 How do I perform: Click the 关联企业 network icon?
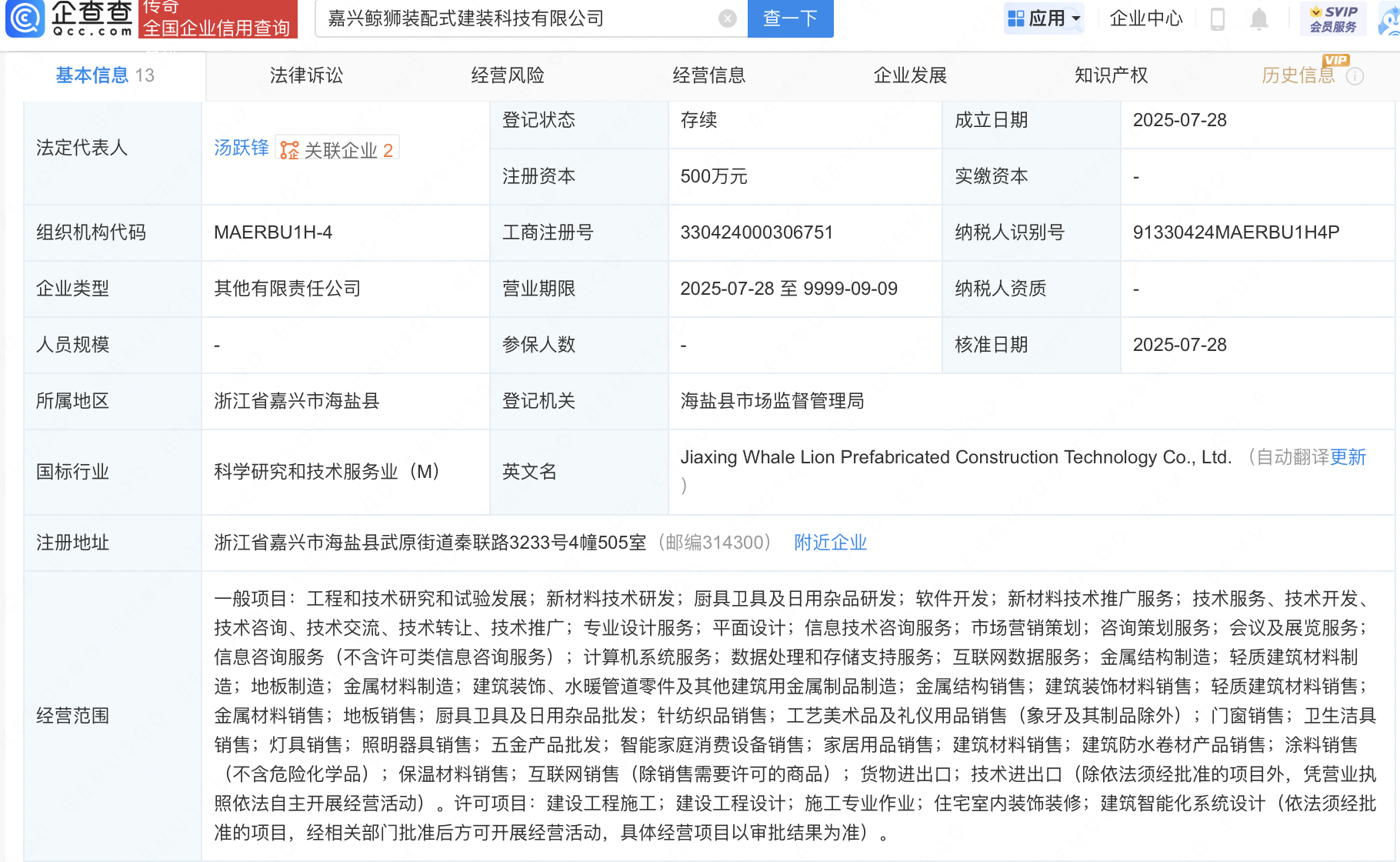click(289, 150)
